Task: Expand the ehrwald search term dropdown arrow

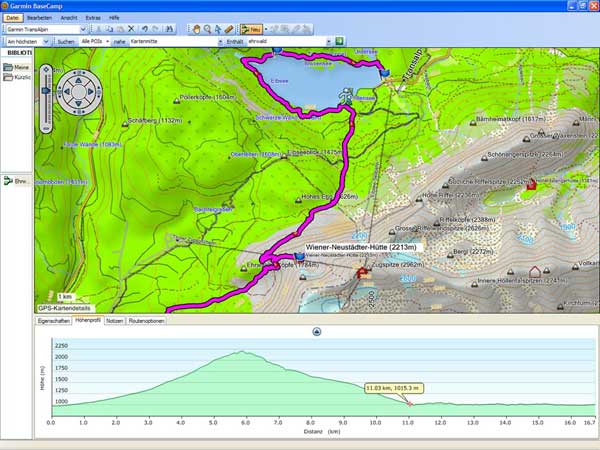Action: pos(329,41)
